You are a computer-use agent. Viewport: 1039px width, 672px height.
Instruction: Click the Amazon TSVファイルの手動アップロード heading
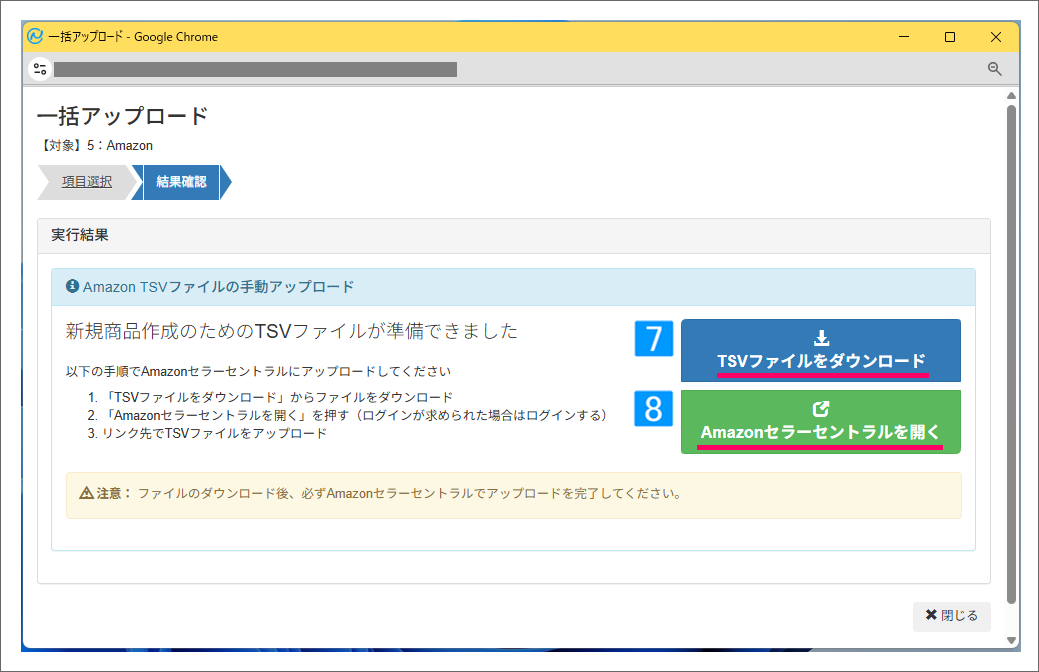pos(218,287)
